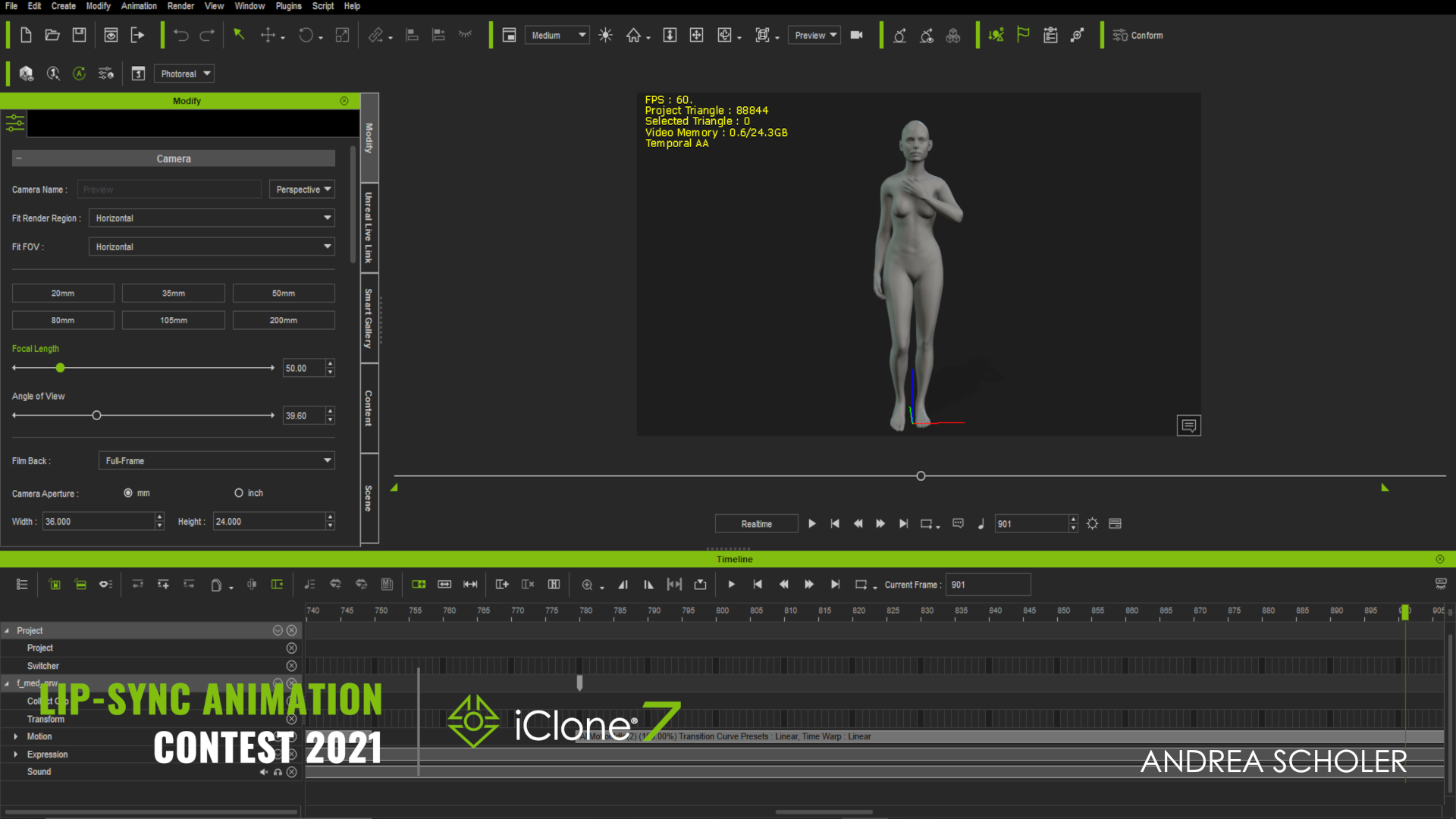Open Photoreal mode dropdown
The height and width of the screenshot is (819, 1456).
pos(184,74)
